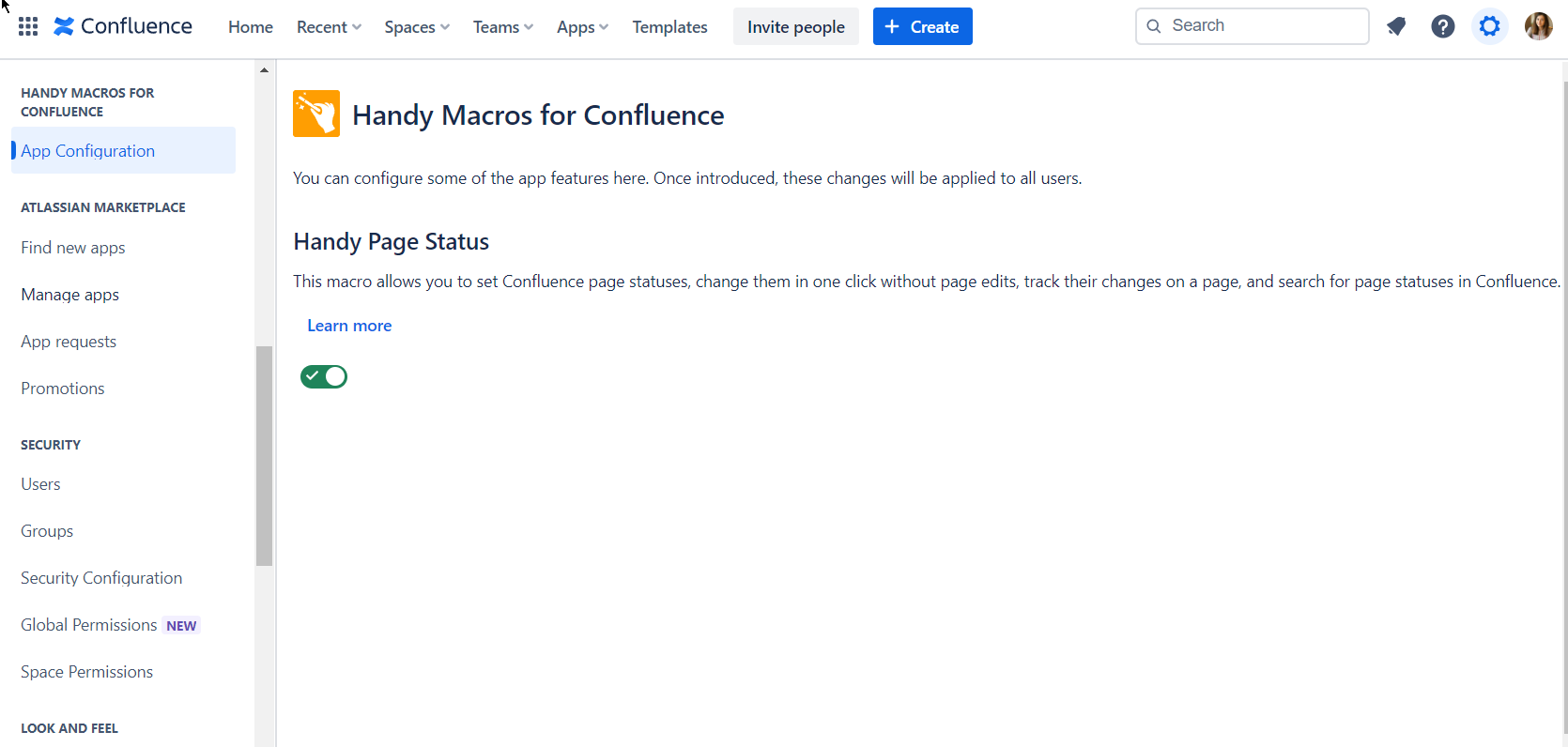This screenshot has height=747, width=1568.
Task: Open Global Permissions in sidebar
Action: (x=89, y=625)
